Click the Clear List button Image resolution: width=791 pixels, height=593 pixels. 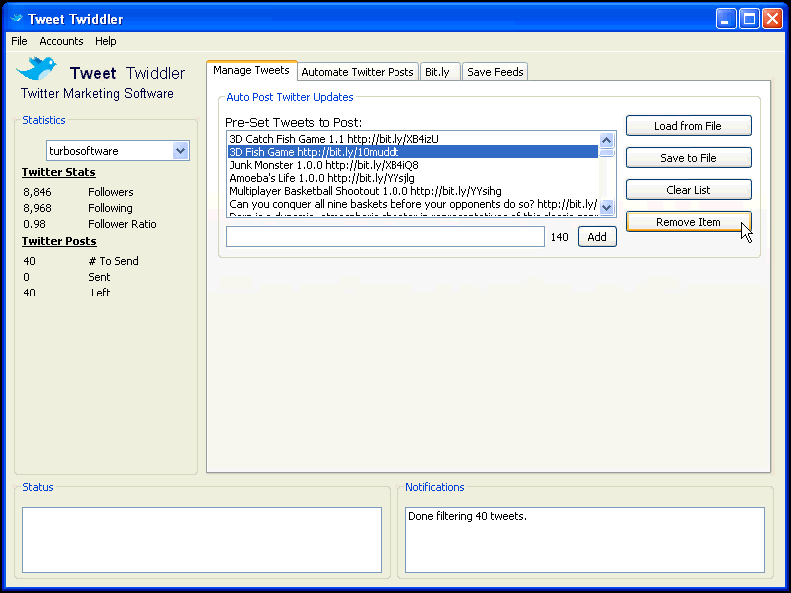click(689, 190)
